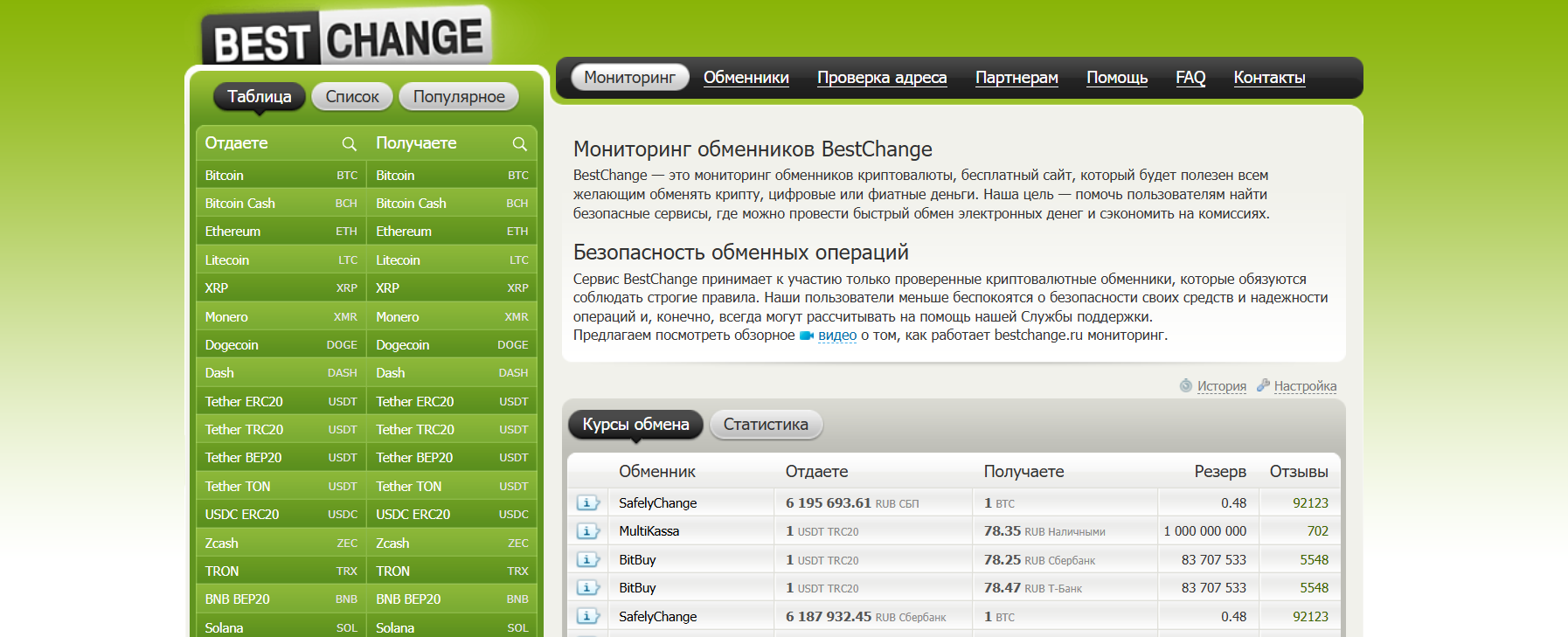Click reserve value 1 000 000 000
The height and width of the screenshot is (637, 1568).
(x=1205, y=531)
